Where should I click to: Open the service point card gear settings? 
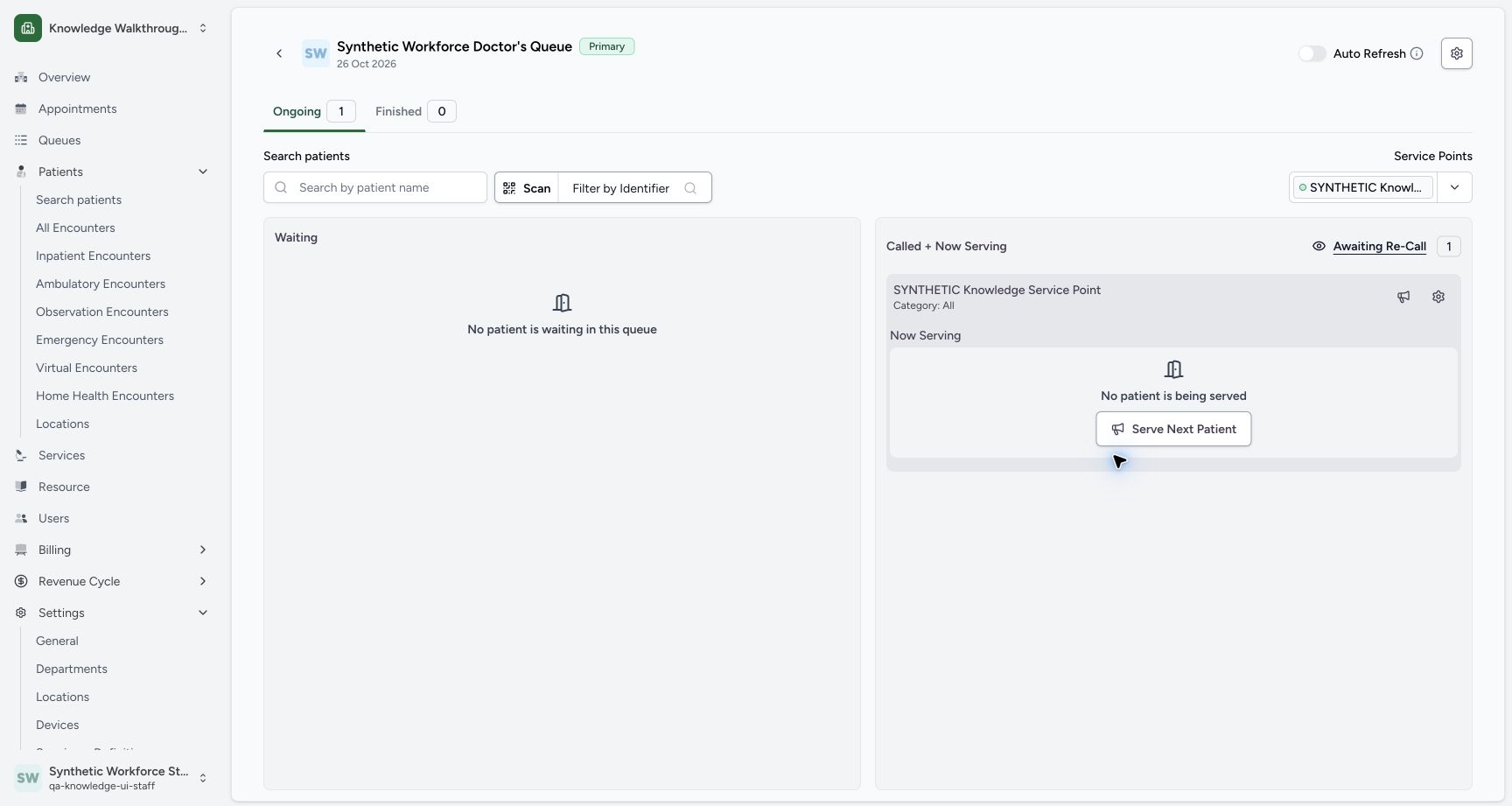click(1438, 297)
